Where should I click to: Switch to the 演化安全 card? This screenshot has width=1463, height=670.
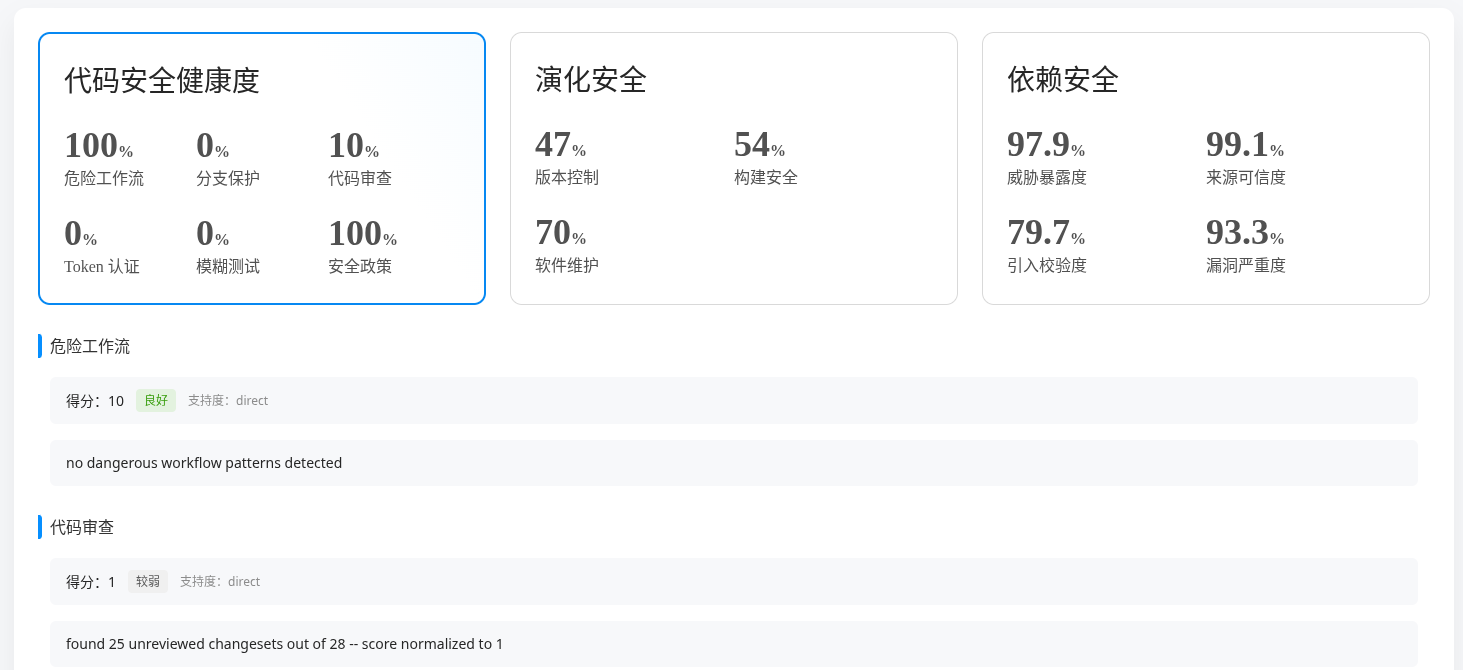click(591, 80)
